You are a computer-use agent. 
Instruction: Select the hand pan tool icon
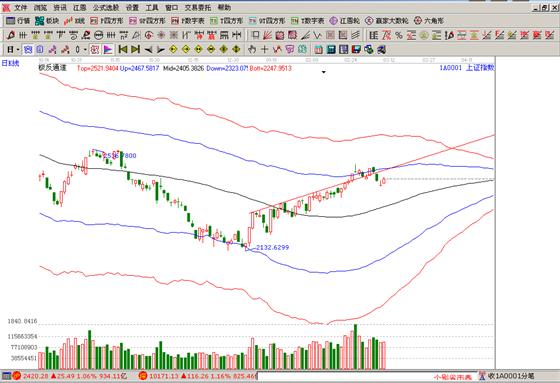pos(252,49)
